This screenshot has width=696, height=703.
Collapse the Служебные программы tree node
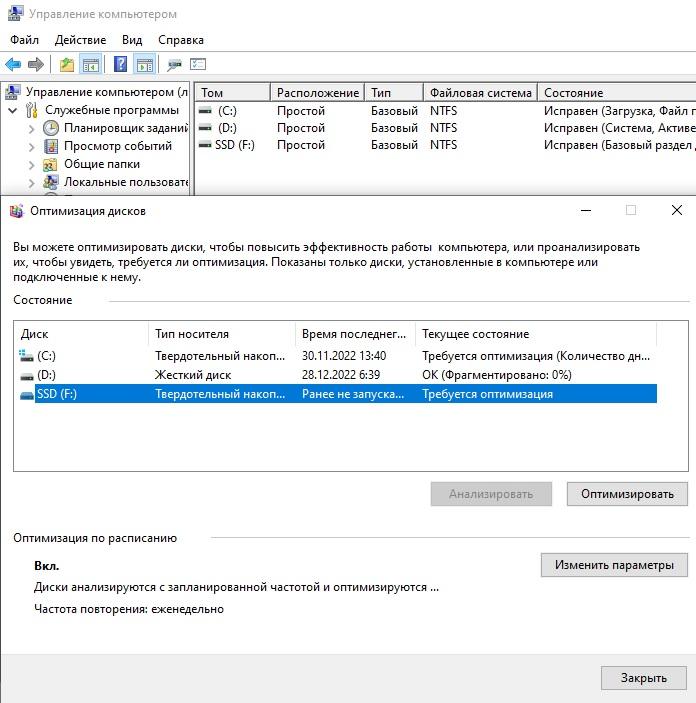click(x=13, y=110)
